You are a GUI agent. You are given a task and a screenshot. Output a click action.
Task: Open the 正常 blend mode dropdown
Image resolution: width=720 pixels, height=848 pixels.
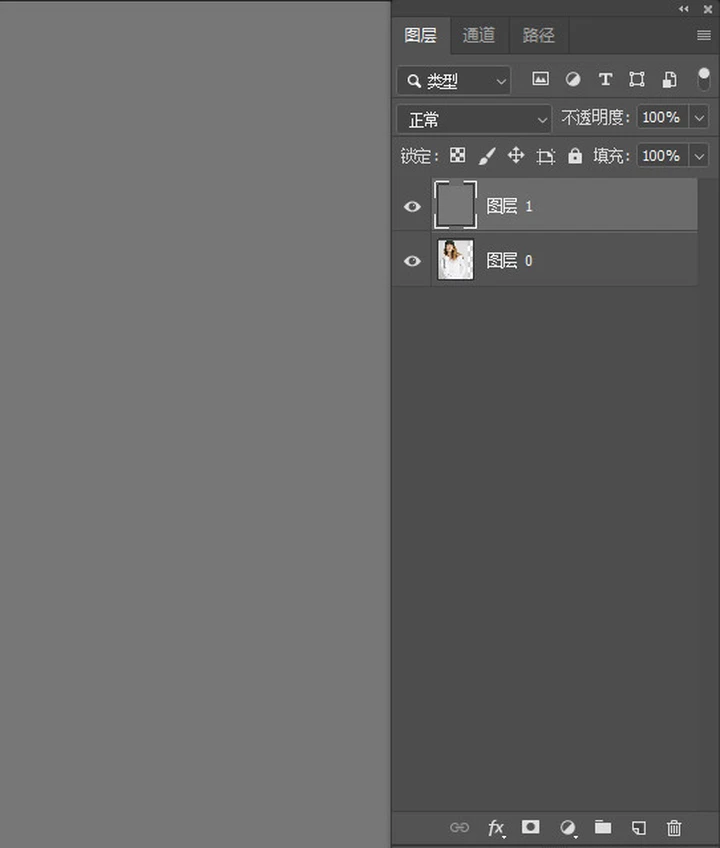pos(474,119)
